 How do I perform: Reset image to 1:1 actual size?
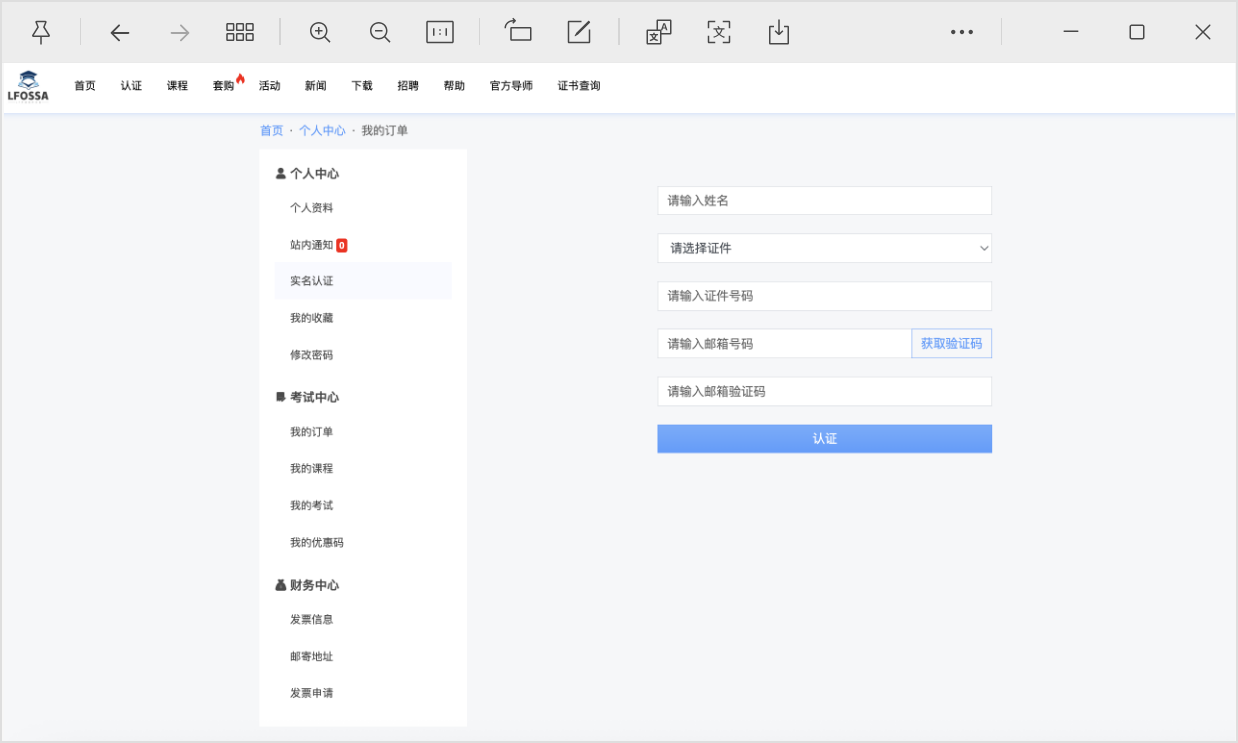[440, 32]
